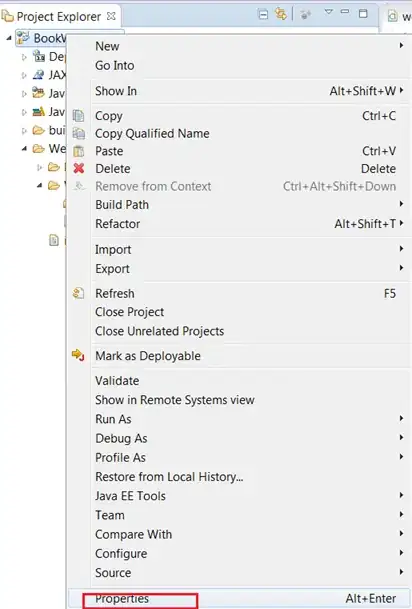
Task: Click the Copy Qualified Name icon
Action: point(78,133)
